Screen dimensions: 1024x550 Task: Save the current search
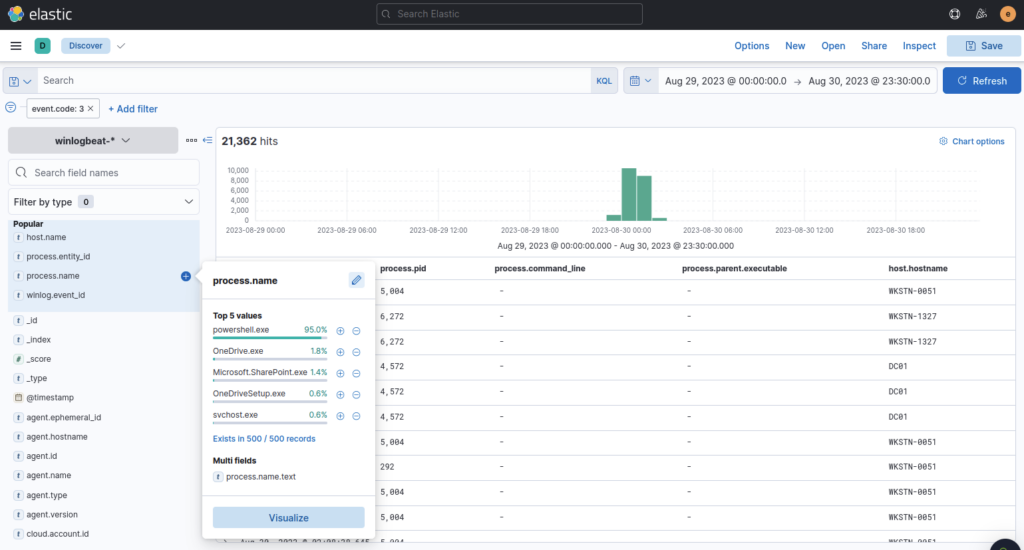pyautogui.click(x=984, y=46)
